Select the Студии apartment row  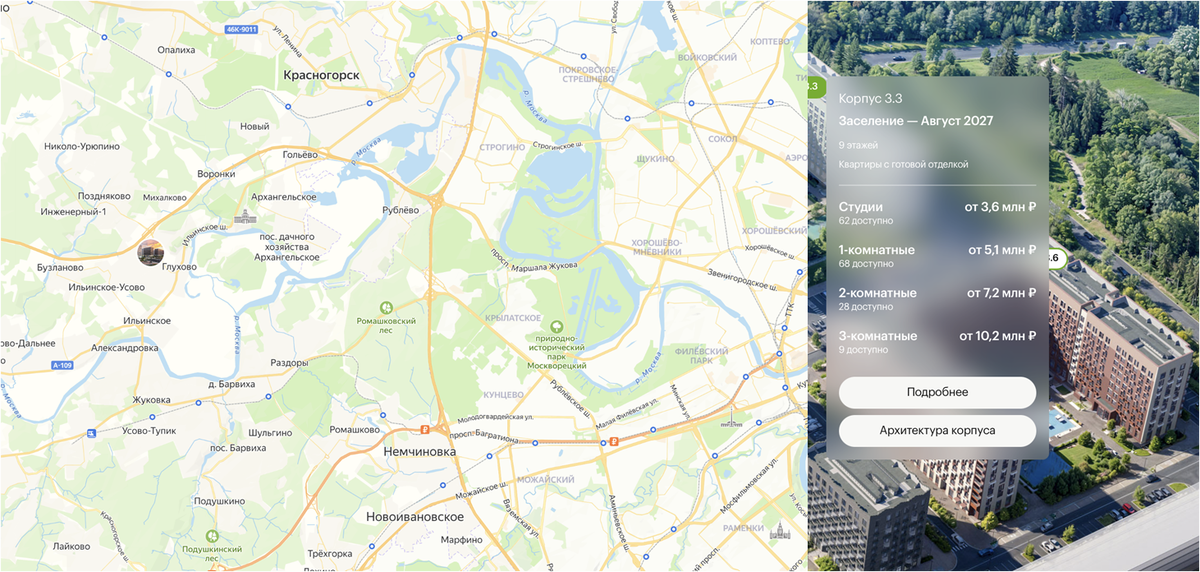(x=937, y=212)
